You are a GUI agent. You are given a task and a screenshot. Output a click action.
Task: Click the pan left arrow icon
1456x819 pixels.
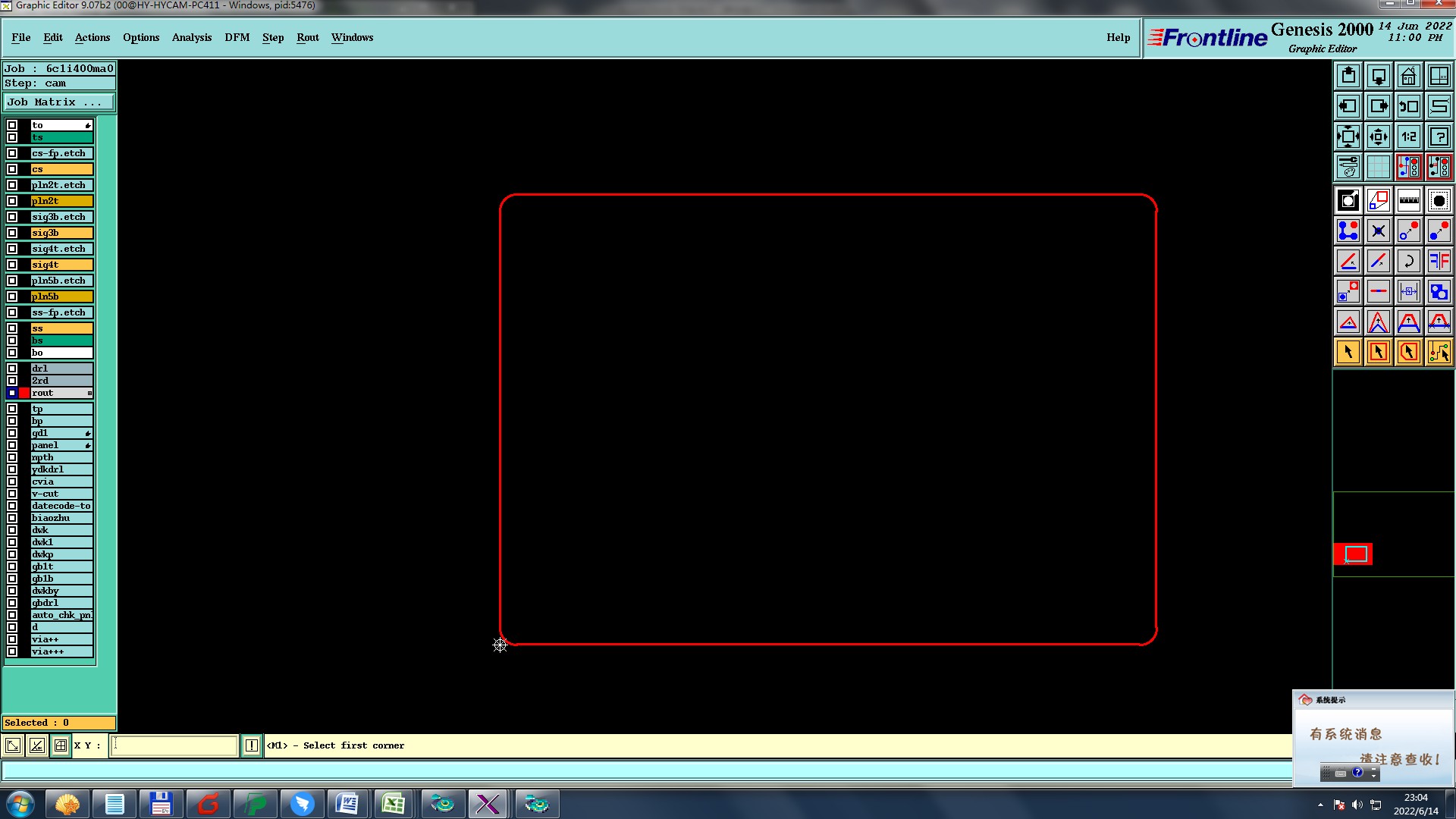1348,106
